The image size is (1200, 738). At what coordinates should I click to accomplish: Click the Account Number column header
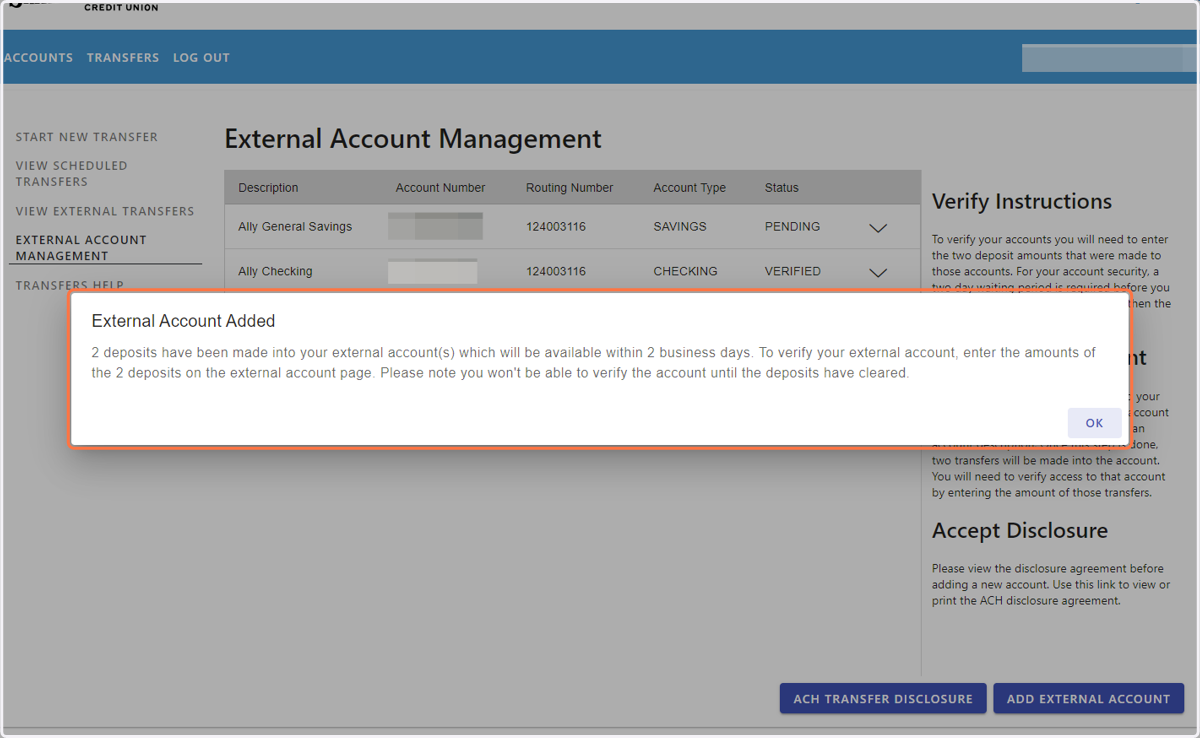coord(440,188)
